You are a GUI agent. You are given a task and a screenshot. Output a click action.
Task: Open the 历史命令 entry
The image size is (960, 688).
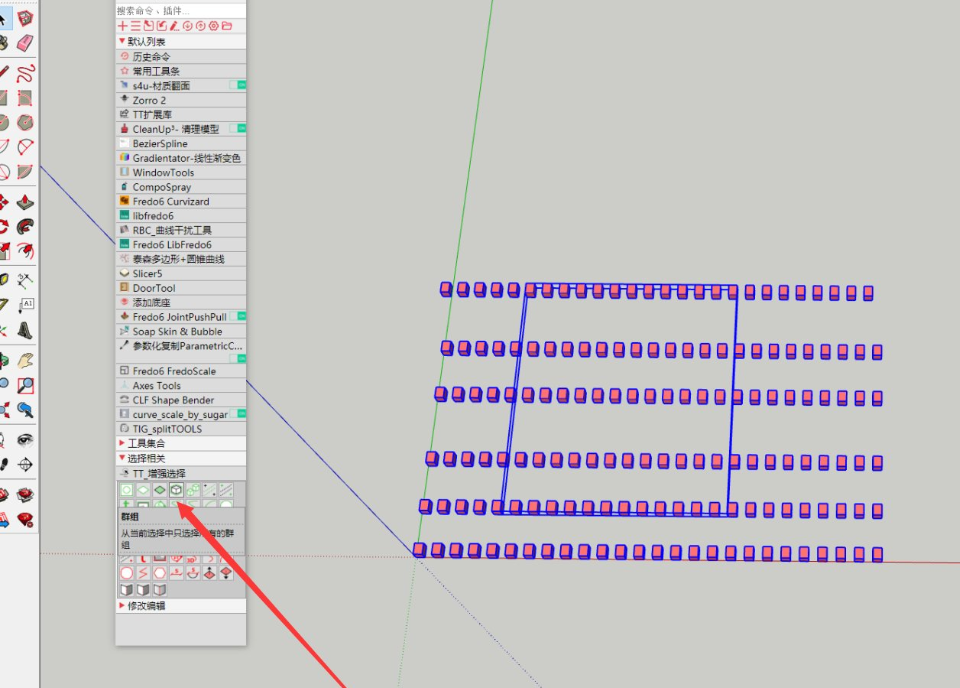[x=181, y=56]
